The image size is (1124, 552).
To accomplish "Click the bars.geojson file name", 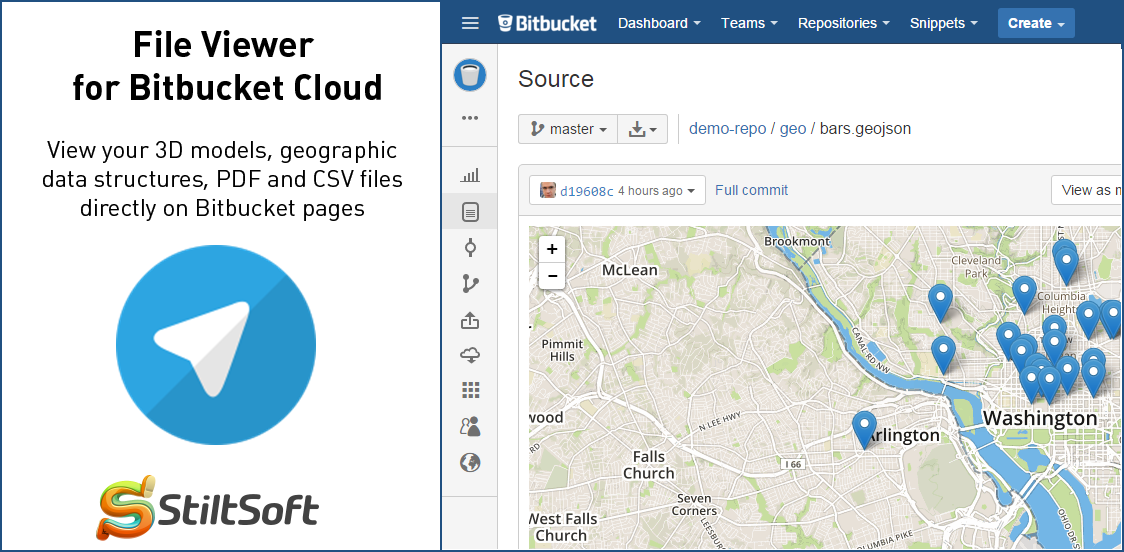I will pyautogui.click(x=865, y=129).
